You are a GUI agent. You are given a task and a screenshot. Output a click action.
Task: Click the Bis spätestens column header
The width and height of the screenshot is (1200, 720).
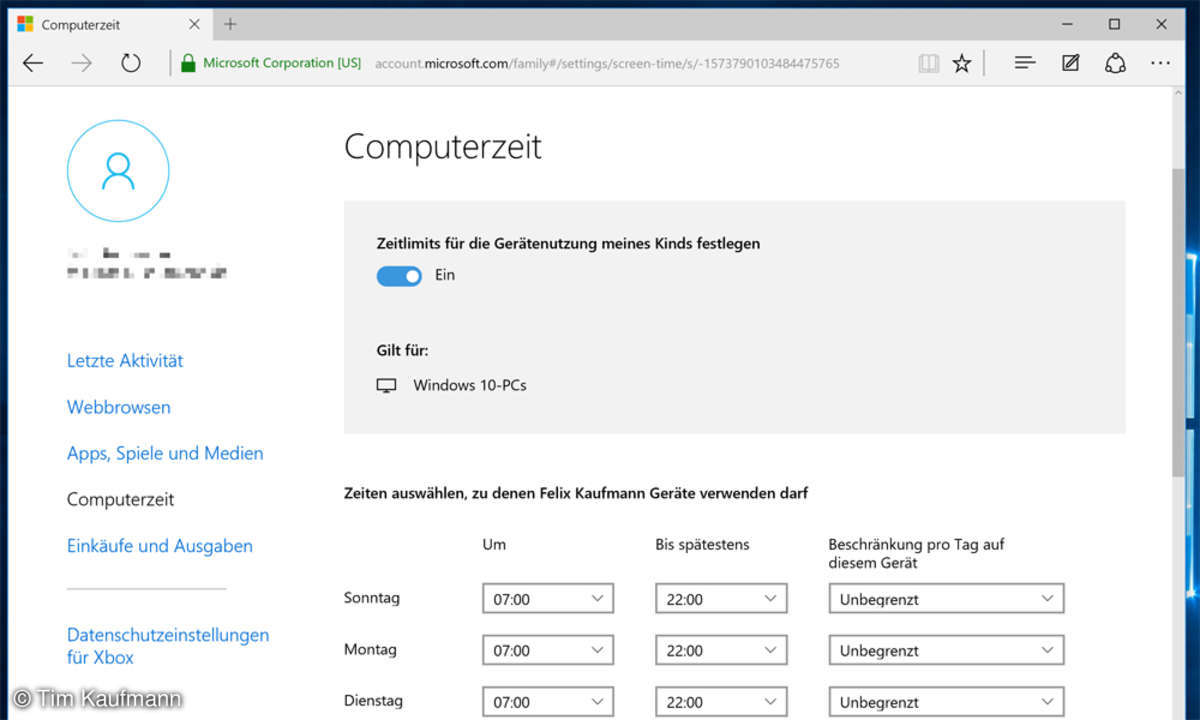(702, 545)
